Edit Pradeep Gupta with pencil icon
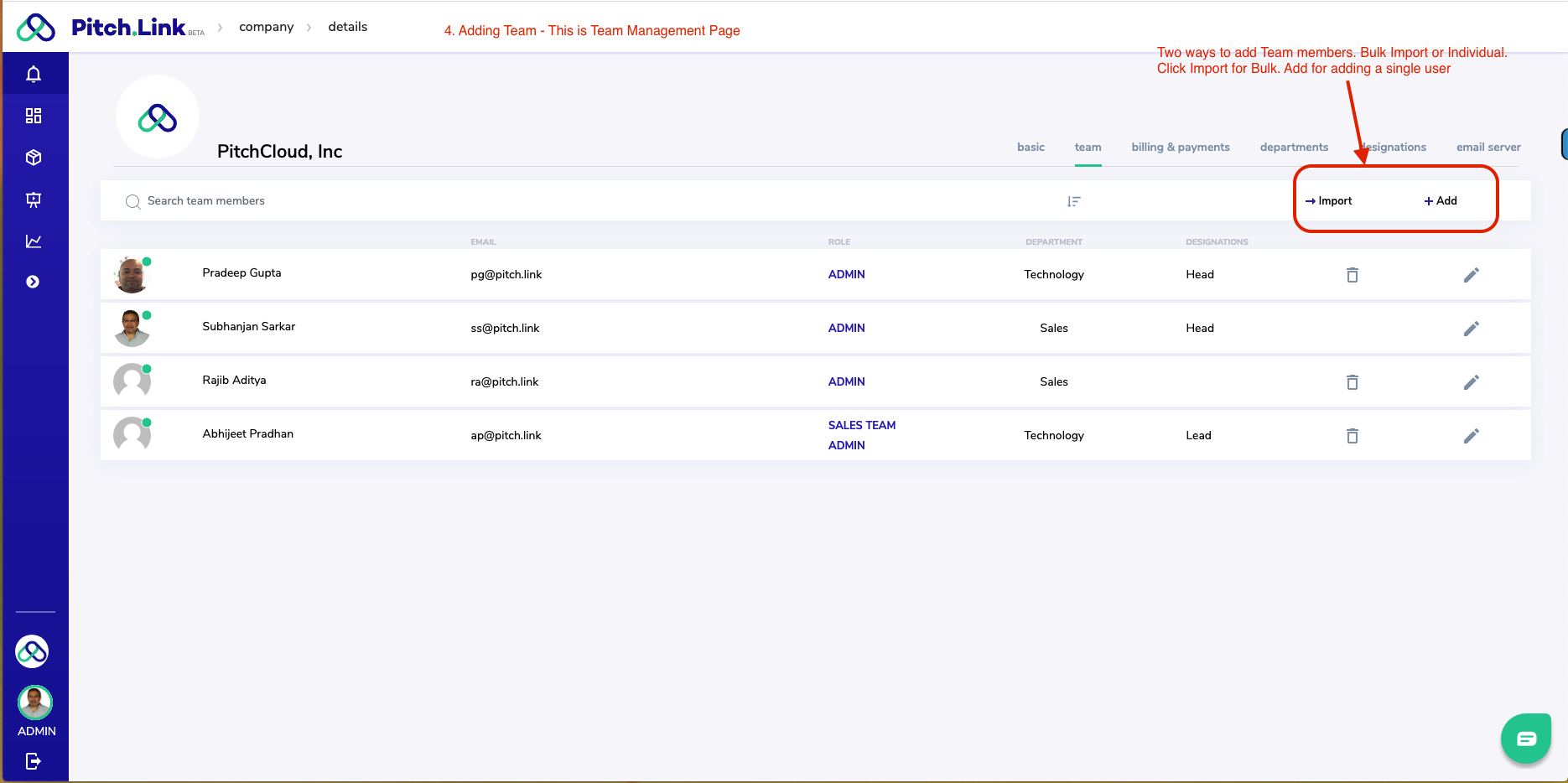The image size is (1568, 783). click(x=1472, y=275)
